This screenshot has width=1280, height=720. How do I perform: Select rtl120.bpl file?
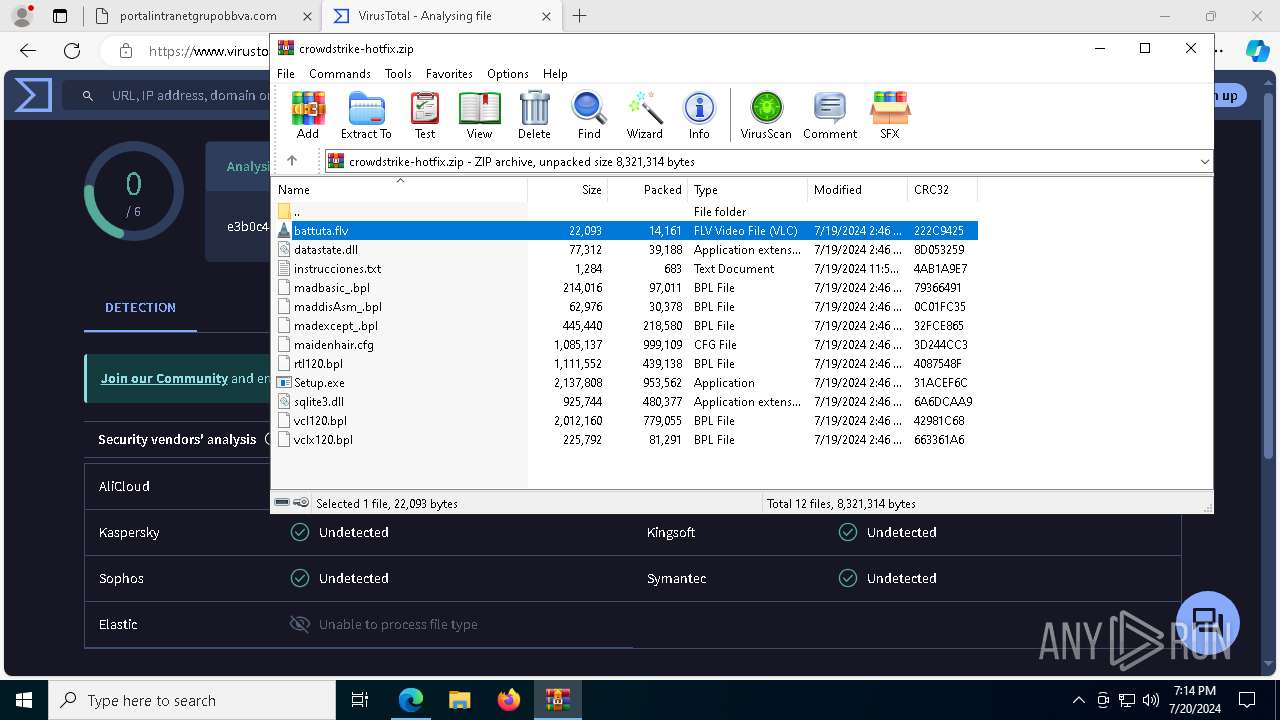pos(625,363)
